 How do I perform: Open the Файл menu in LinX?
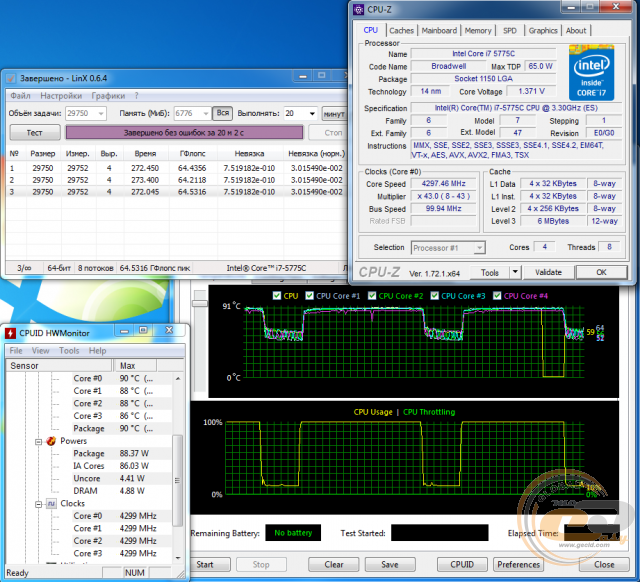pos(20,96)
